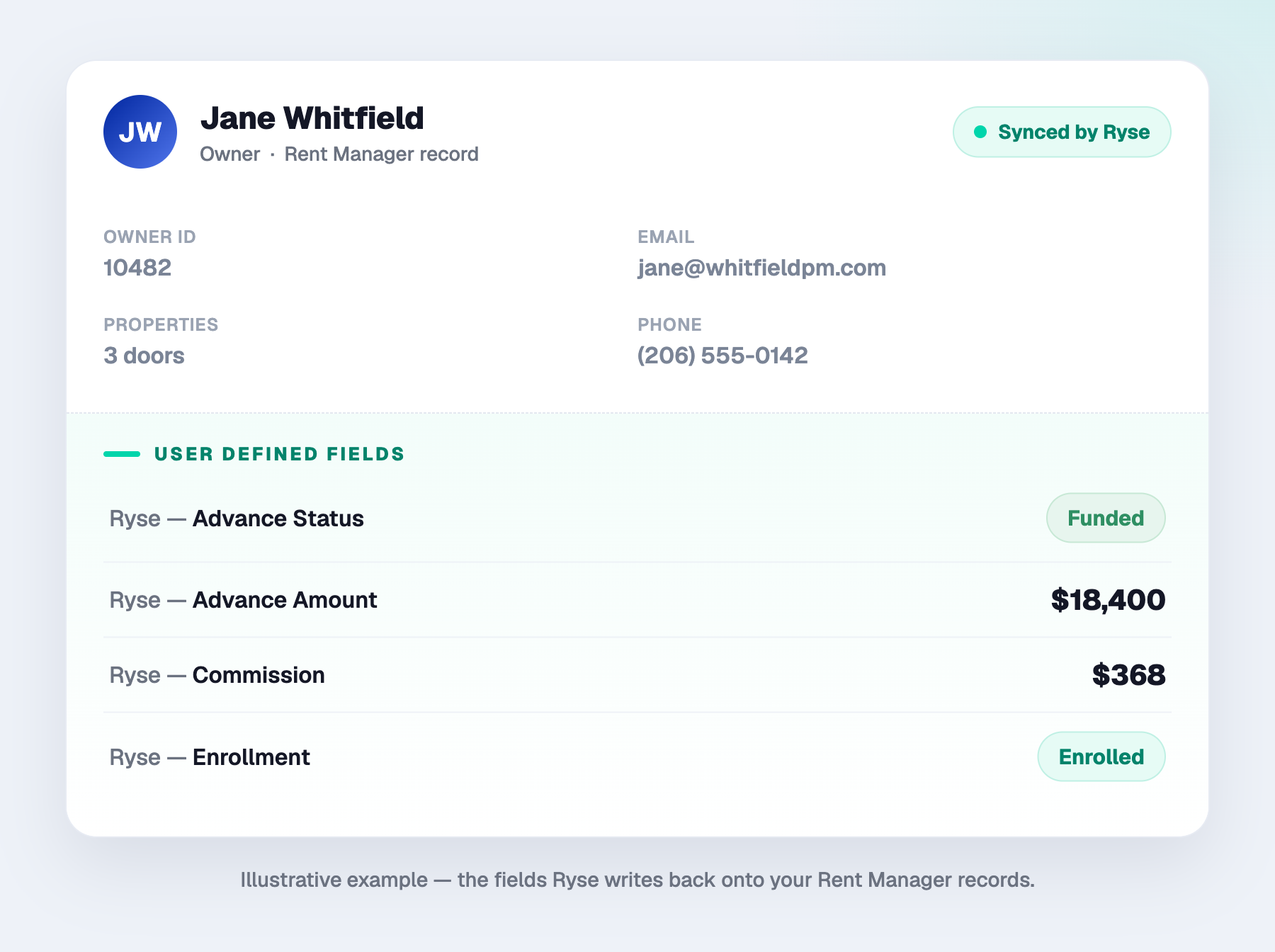Click the Synced by Ryse badge
This screenshot has width=1275, height=952.
point(1062,132)
